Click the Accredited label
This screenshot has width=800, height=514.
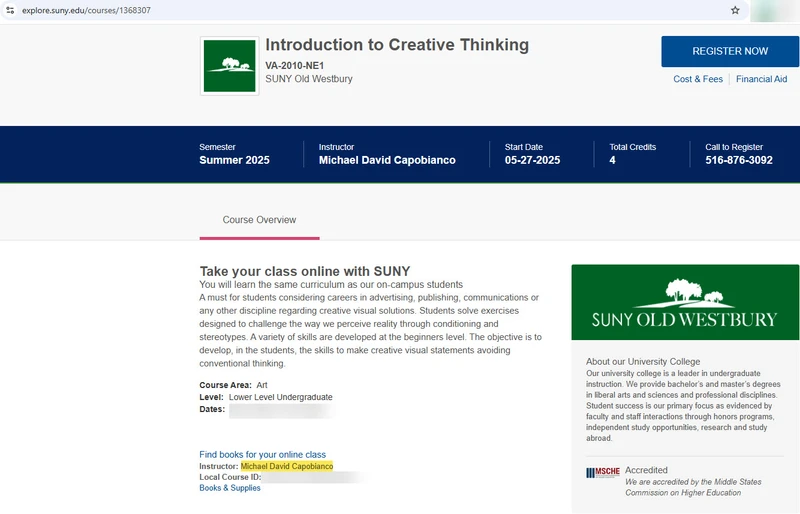[x=646, y=470]
